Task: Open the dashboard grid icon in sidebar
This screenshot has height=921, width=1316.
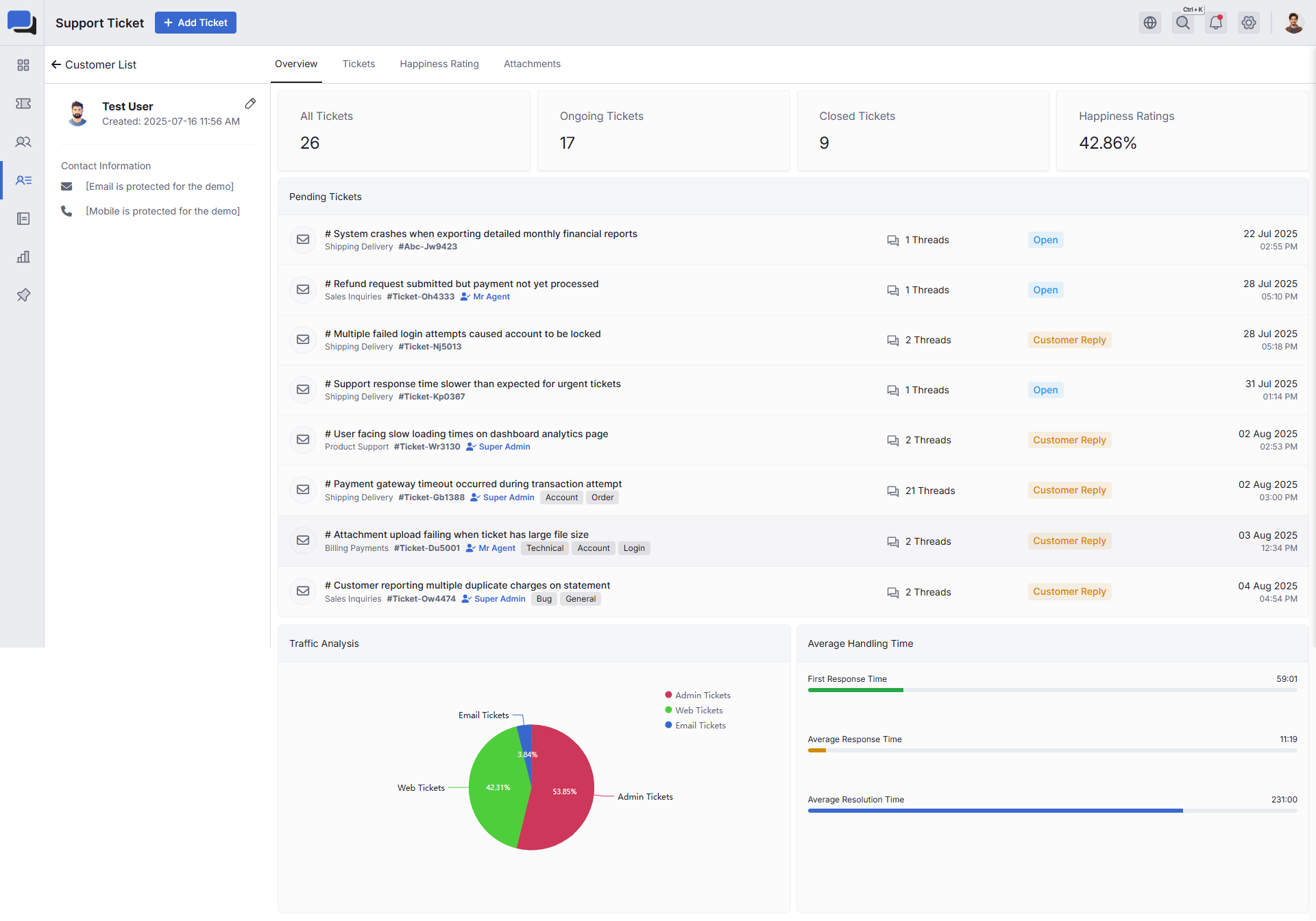Action: point(23,65)
